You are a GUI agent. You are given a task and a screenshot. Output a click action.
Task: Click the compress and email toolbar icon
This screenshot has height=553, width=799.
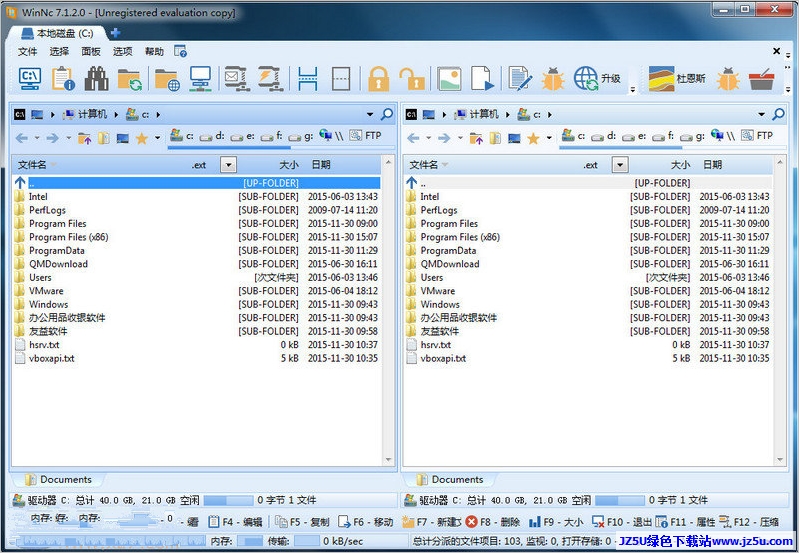(x=237, y=79)
